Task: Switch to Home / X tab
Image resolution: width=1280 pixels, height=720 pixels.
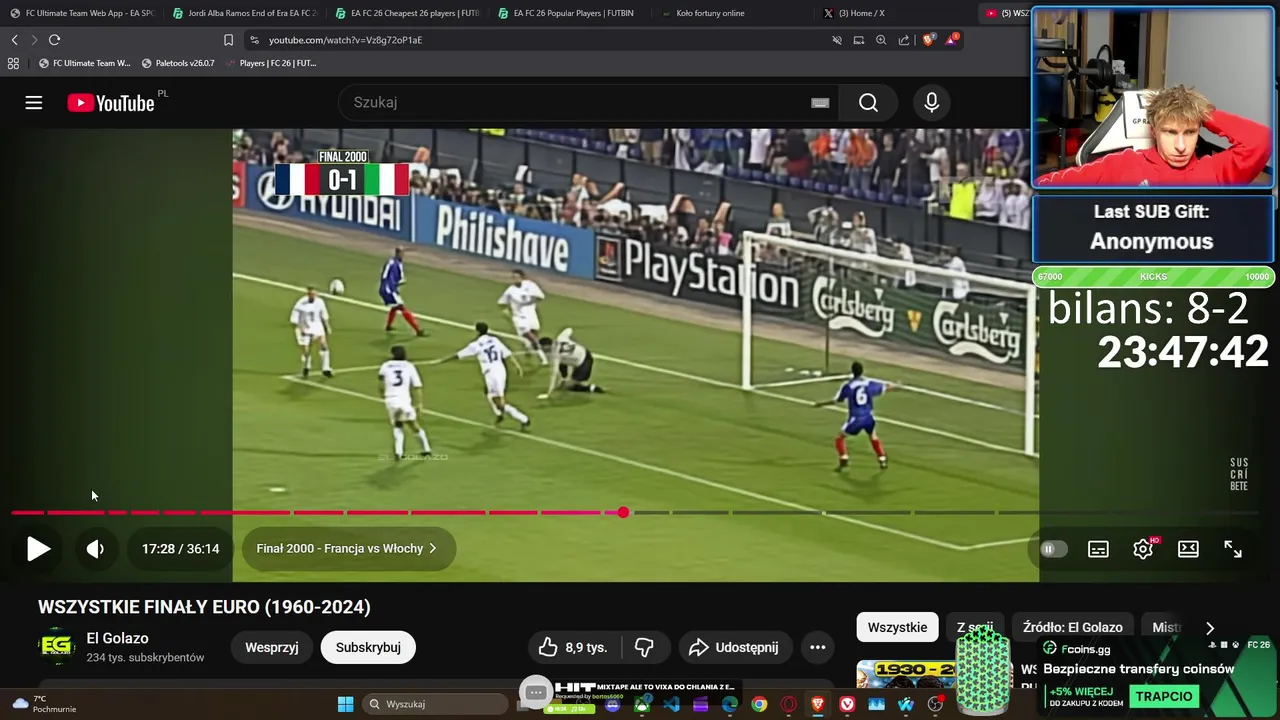Action: click(895, 13)
